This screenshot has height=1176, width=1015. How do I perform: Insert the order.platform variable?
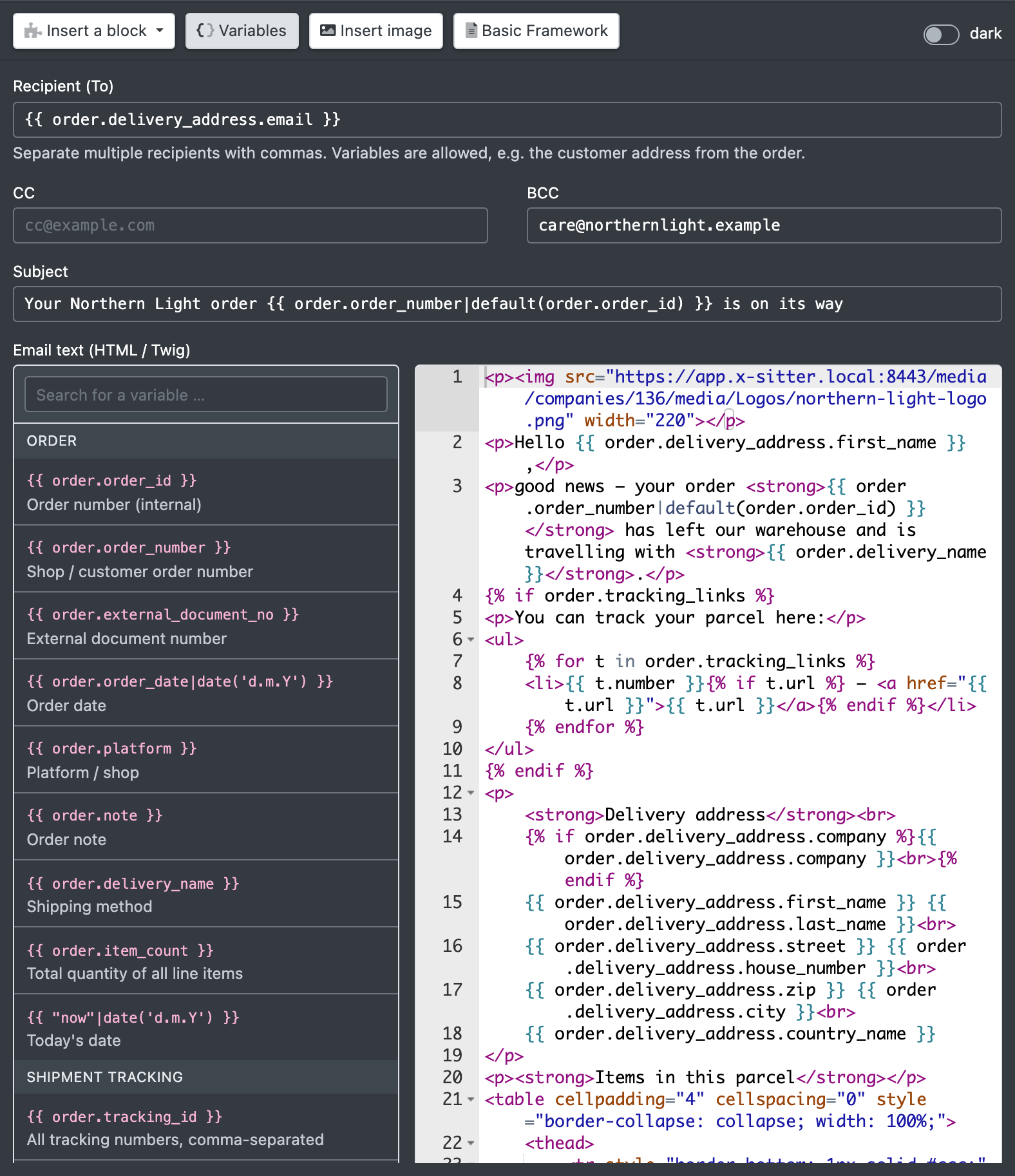coord(206,760)
